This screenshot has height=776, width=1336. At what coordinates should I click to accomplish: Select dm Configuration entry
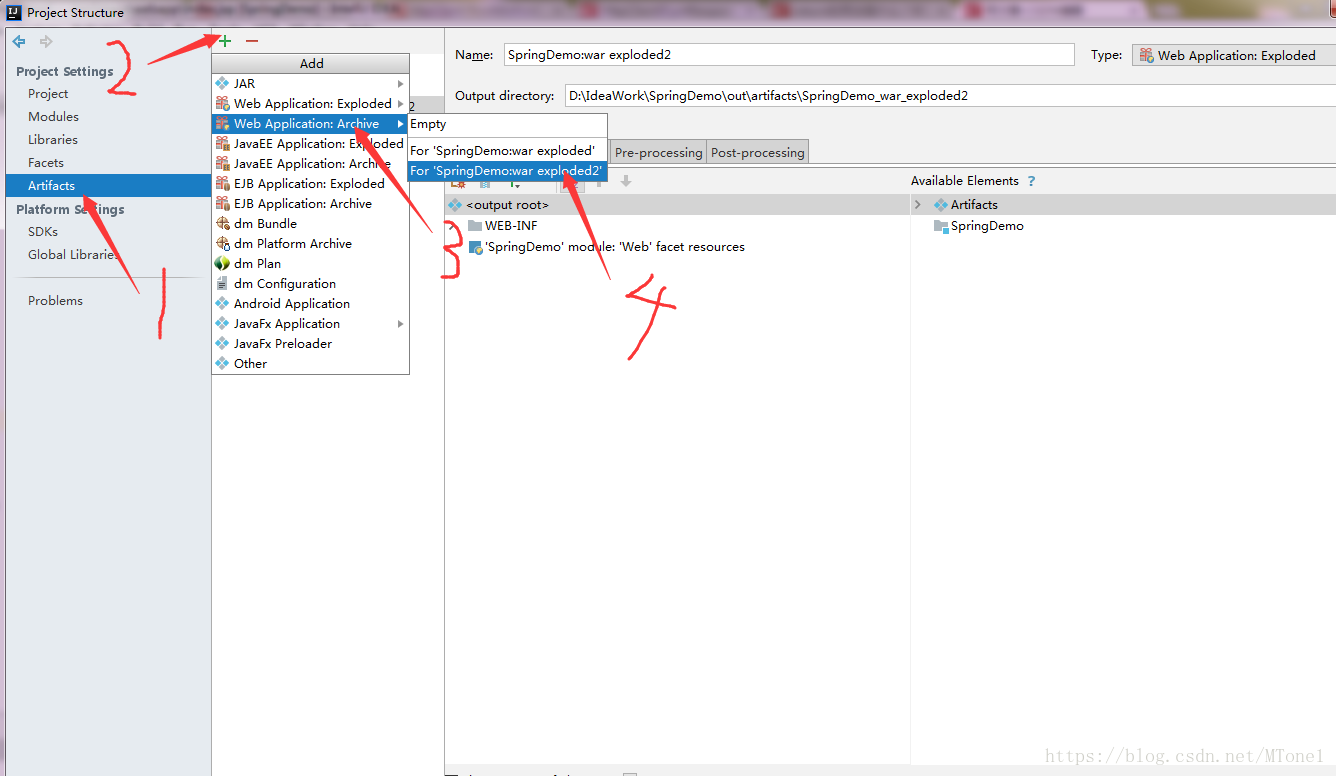[310, 283]
